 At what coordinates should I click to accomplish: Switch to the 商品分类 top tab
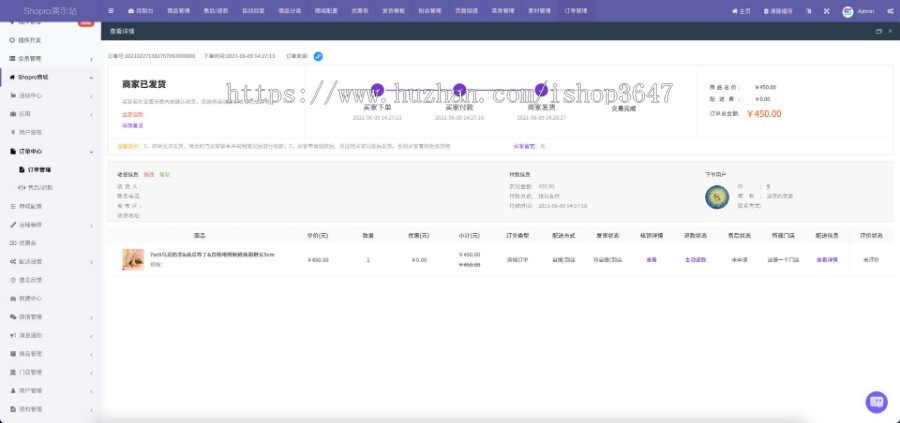(289, 11)
